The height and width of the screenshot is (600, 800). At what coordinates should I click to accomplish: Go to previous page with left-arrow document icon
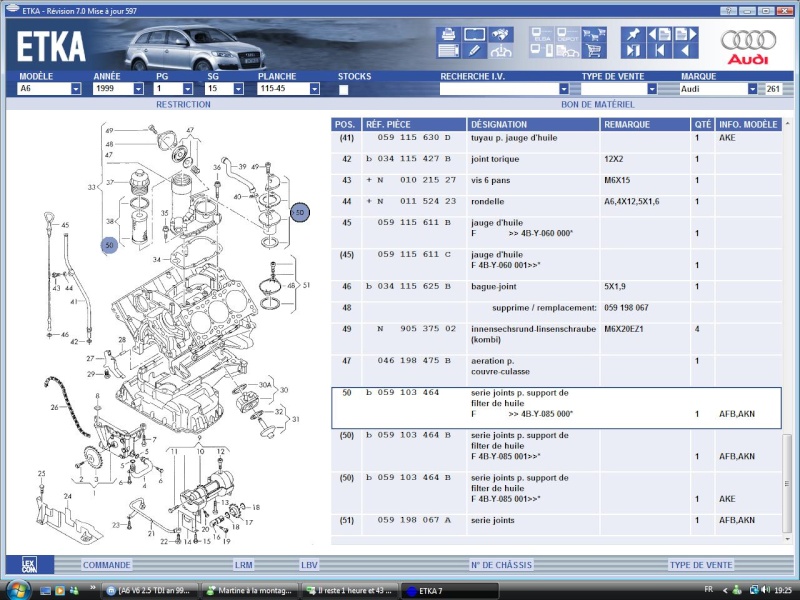(659, 35)
